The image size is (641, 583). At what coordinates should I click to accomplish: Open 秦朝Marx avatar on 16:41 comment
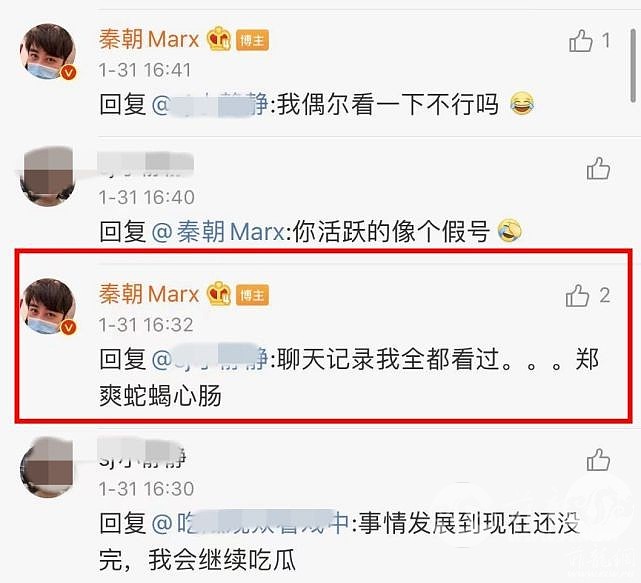pyautogui.click(x=48, y=52)
